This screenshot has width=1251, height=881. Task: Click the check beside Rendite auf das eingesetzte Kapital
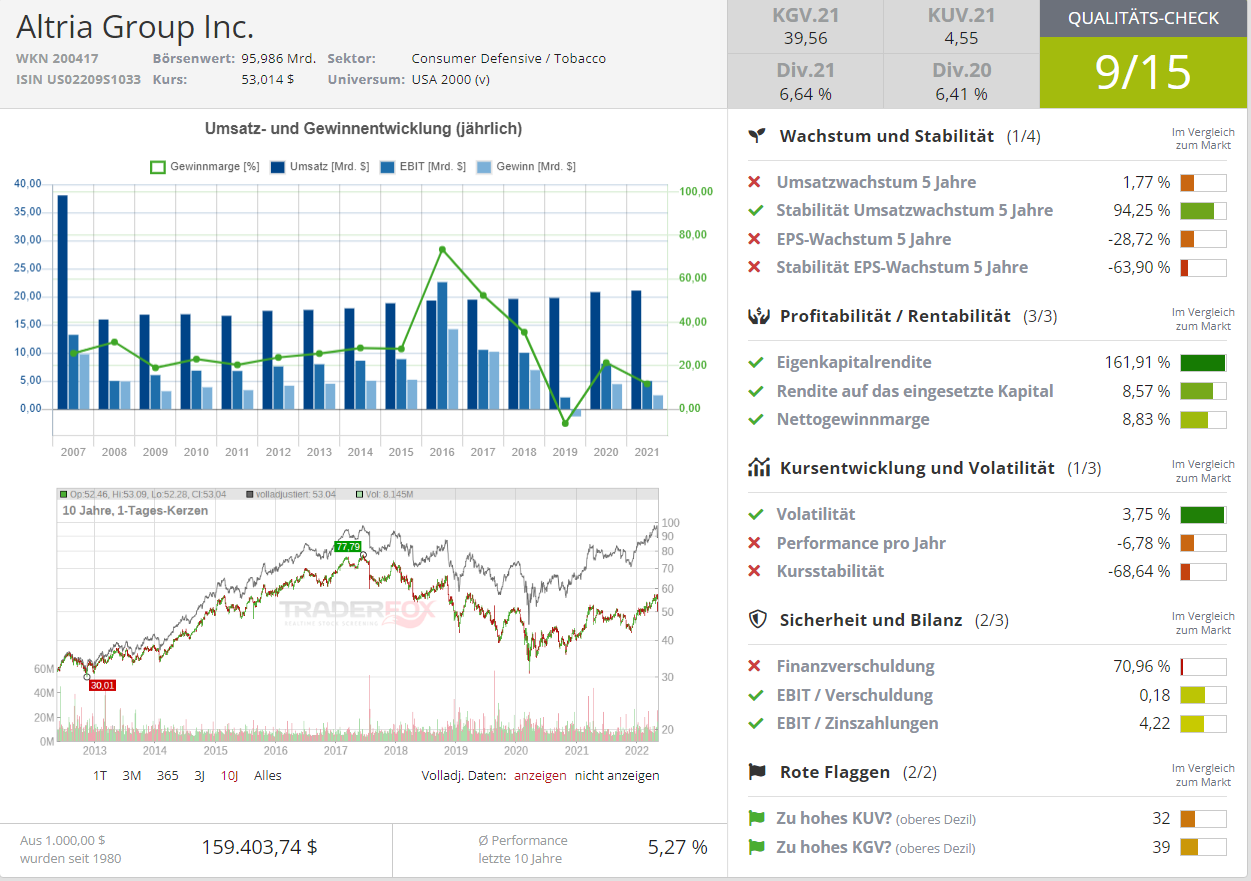click(755, 391)
